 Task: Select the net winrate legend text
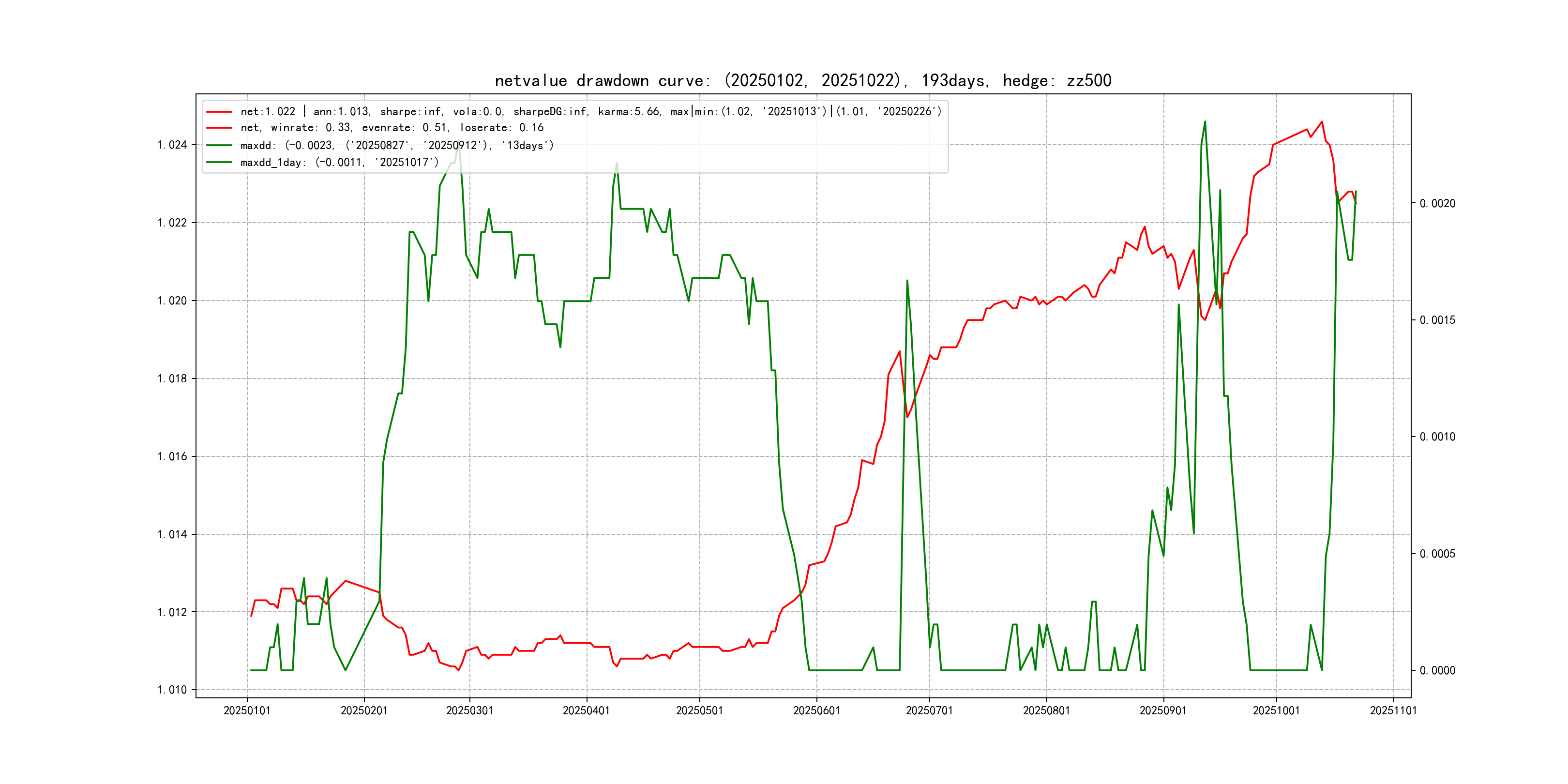(392, 128)
